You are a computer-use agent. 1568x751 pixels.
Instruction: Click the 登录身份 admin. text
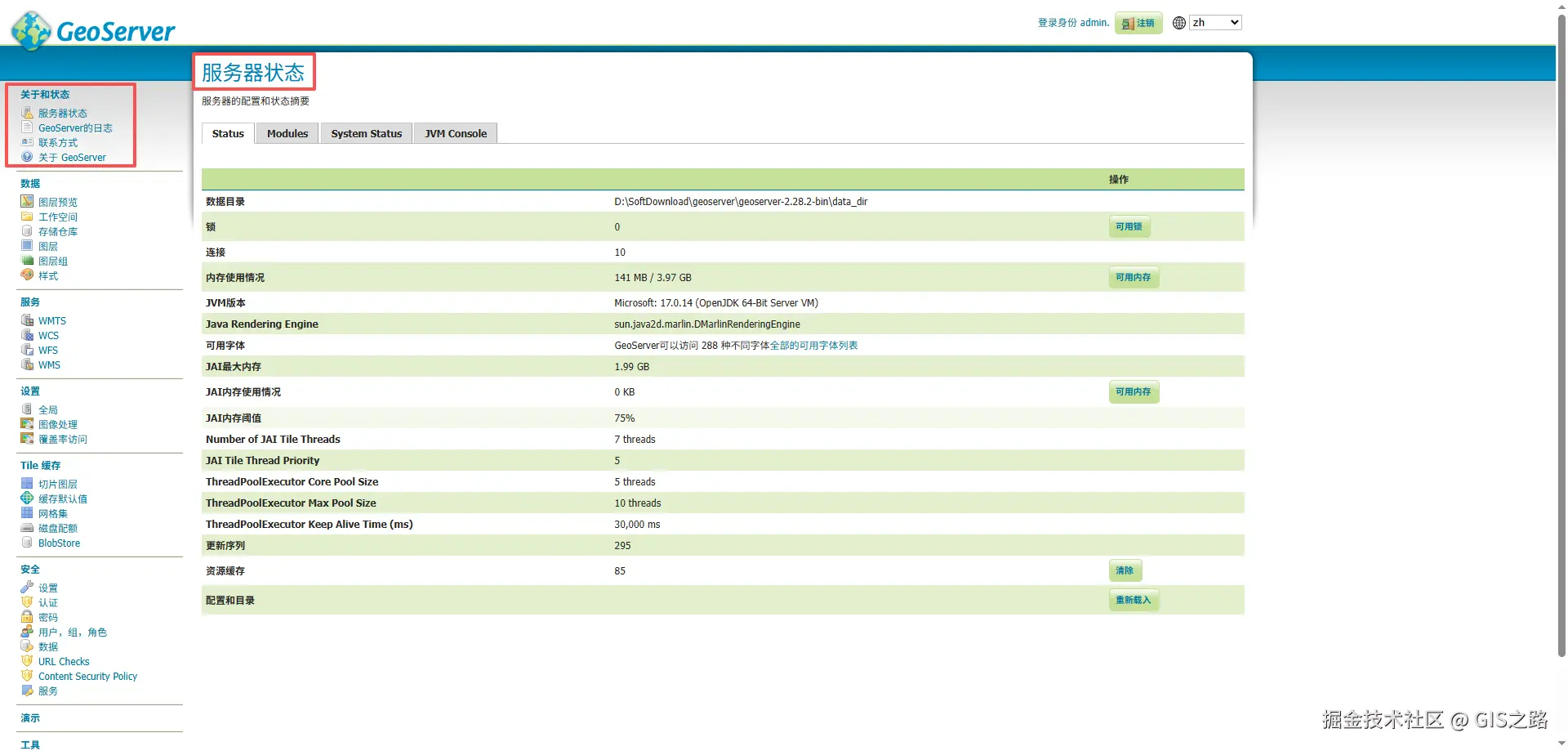tap(1073, 23)
